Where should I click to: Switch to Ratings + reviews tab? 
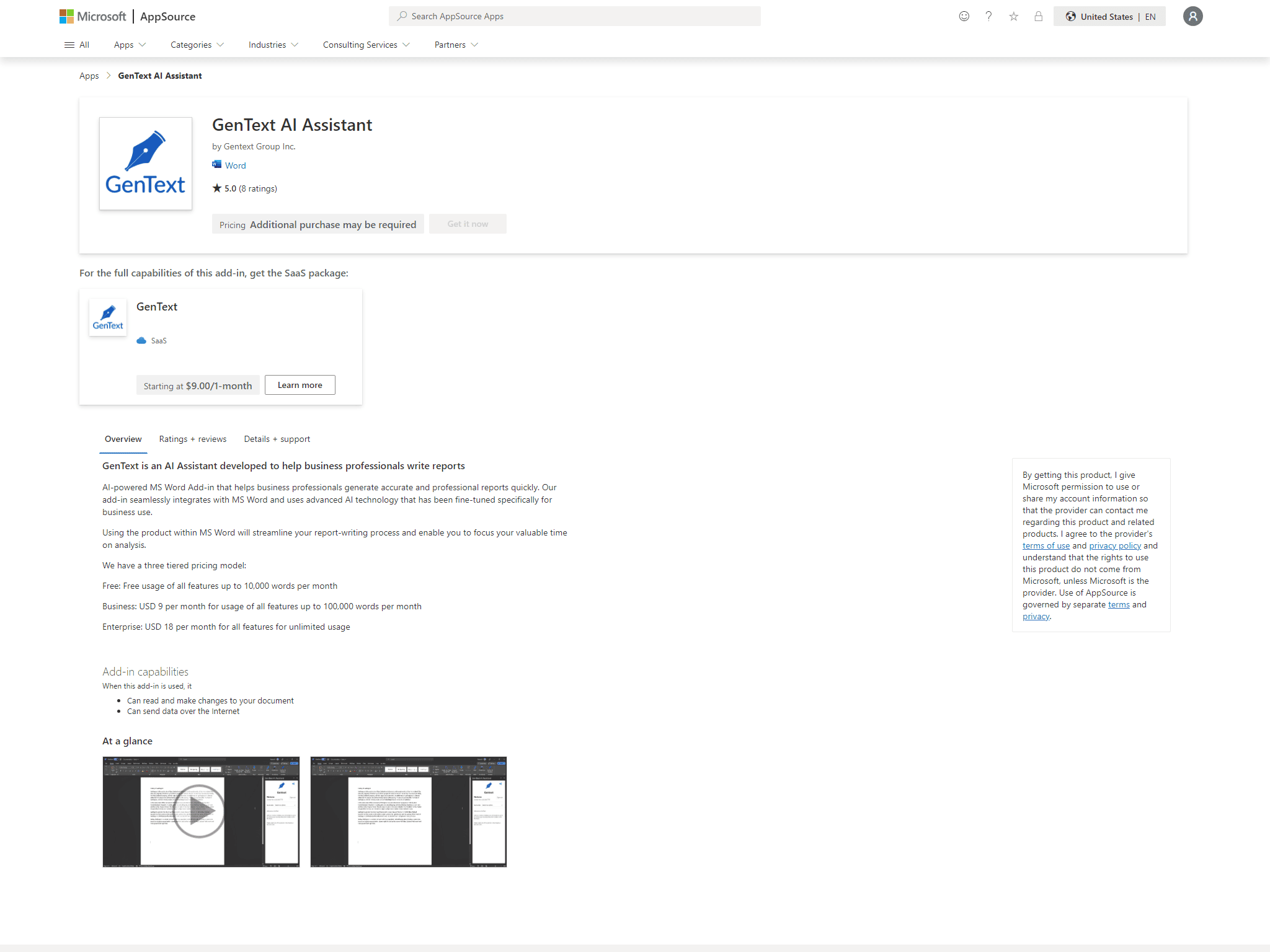point(193,439)
